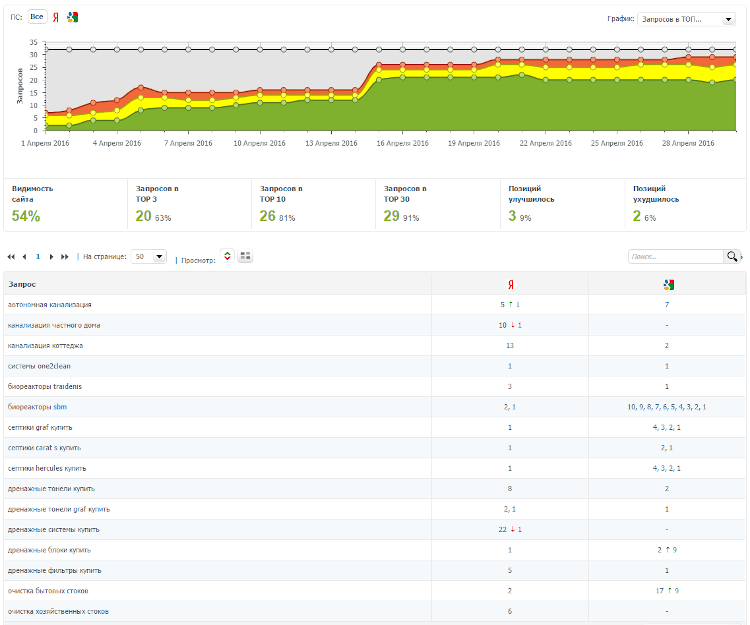Screen dimensions: 750x625
Task: Go to the previous page arrow
Action: point(24,257)
